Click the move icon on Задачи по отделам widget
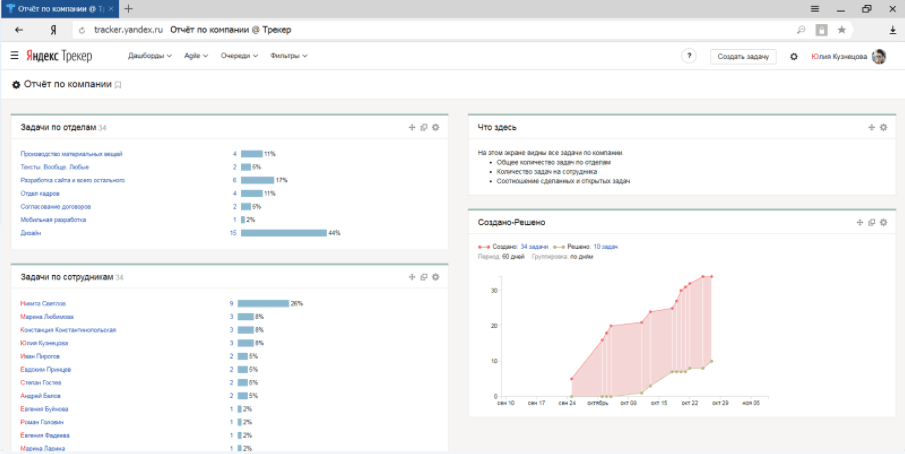 [x=412, y=127]
